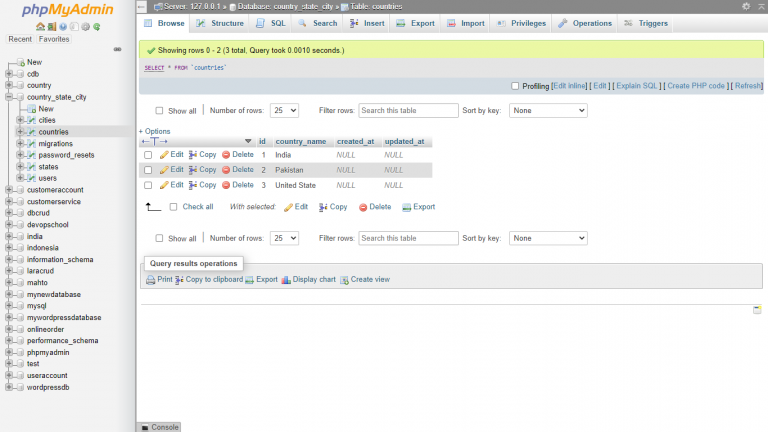The image size is (768, 432).
Task: Toggle lower Show all checkbox
Action: coord(159,238)
